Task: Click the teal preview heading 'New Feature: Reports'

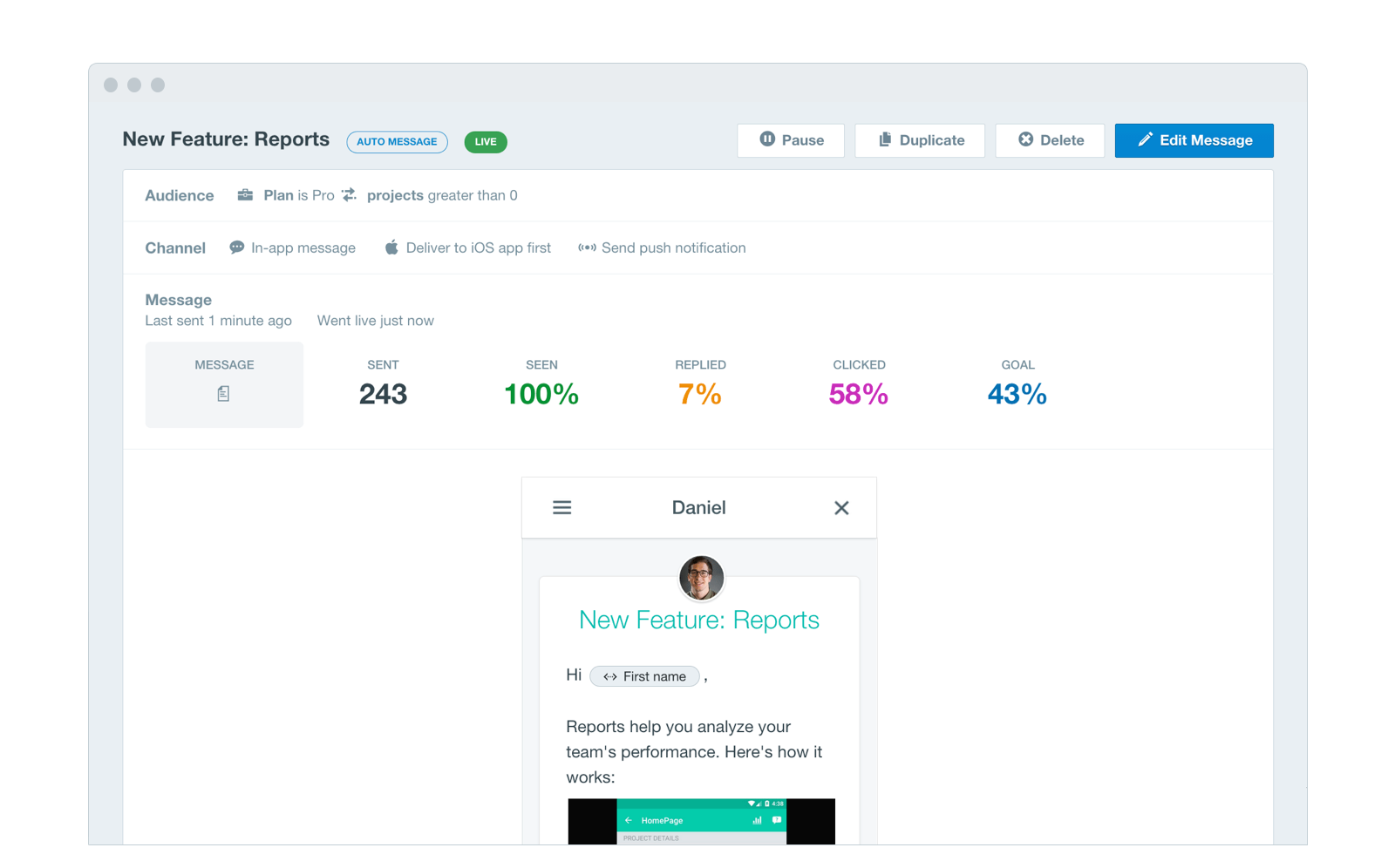Action: pos(699,620)
